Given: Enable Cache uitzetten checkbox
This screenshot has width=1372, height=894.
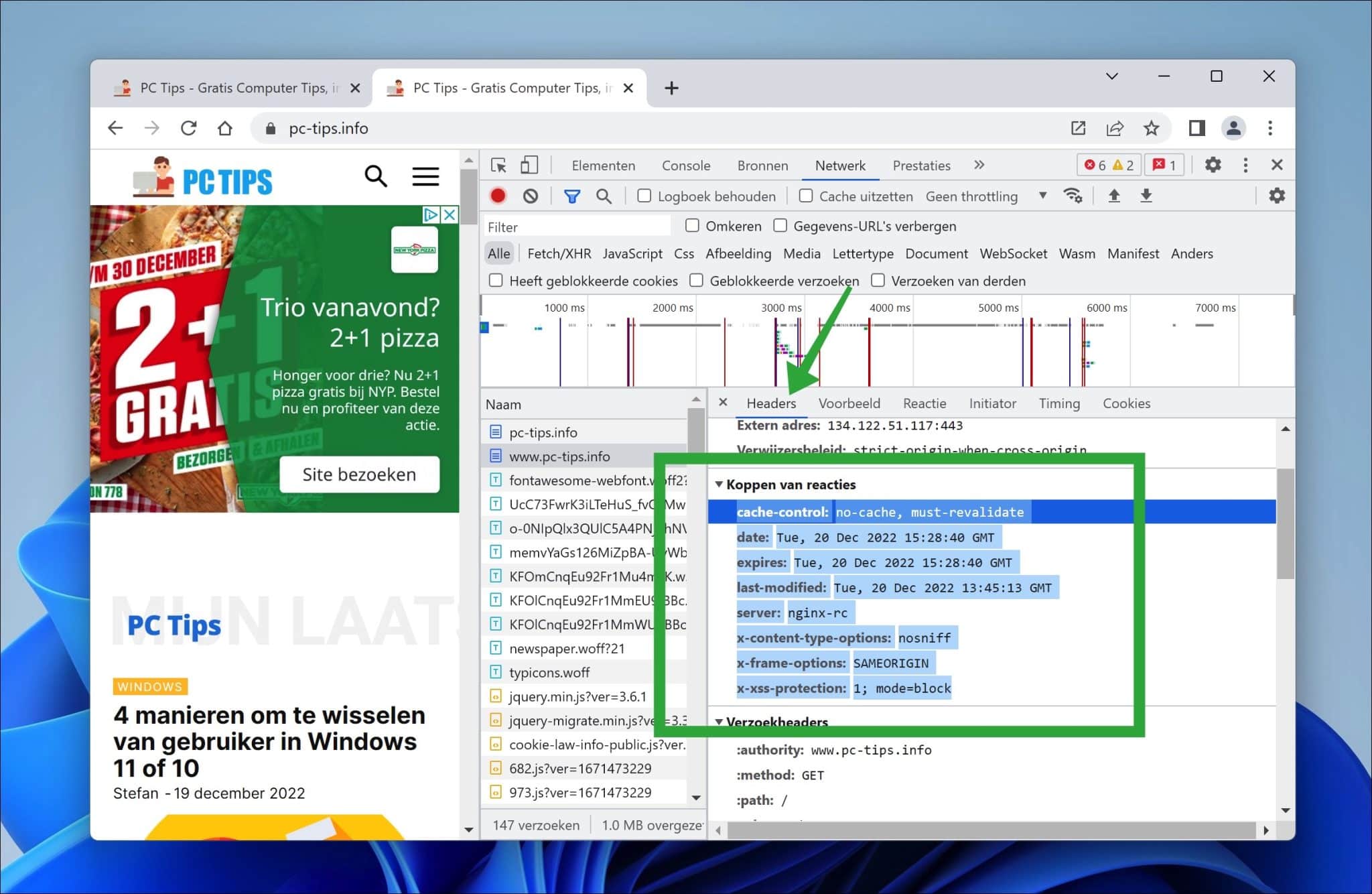Looking at the screenshot, I should coord(806,196).
